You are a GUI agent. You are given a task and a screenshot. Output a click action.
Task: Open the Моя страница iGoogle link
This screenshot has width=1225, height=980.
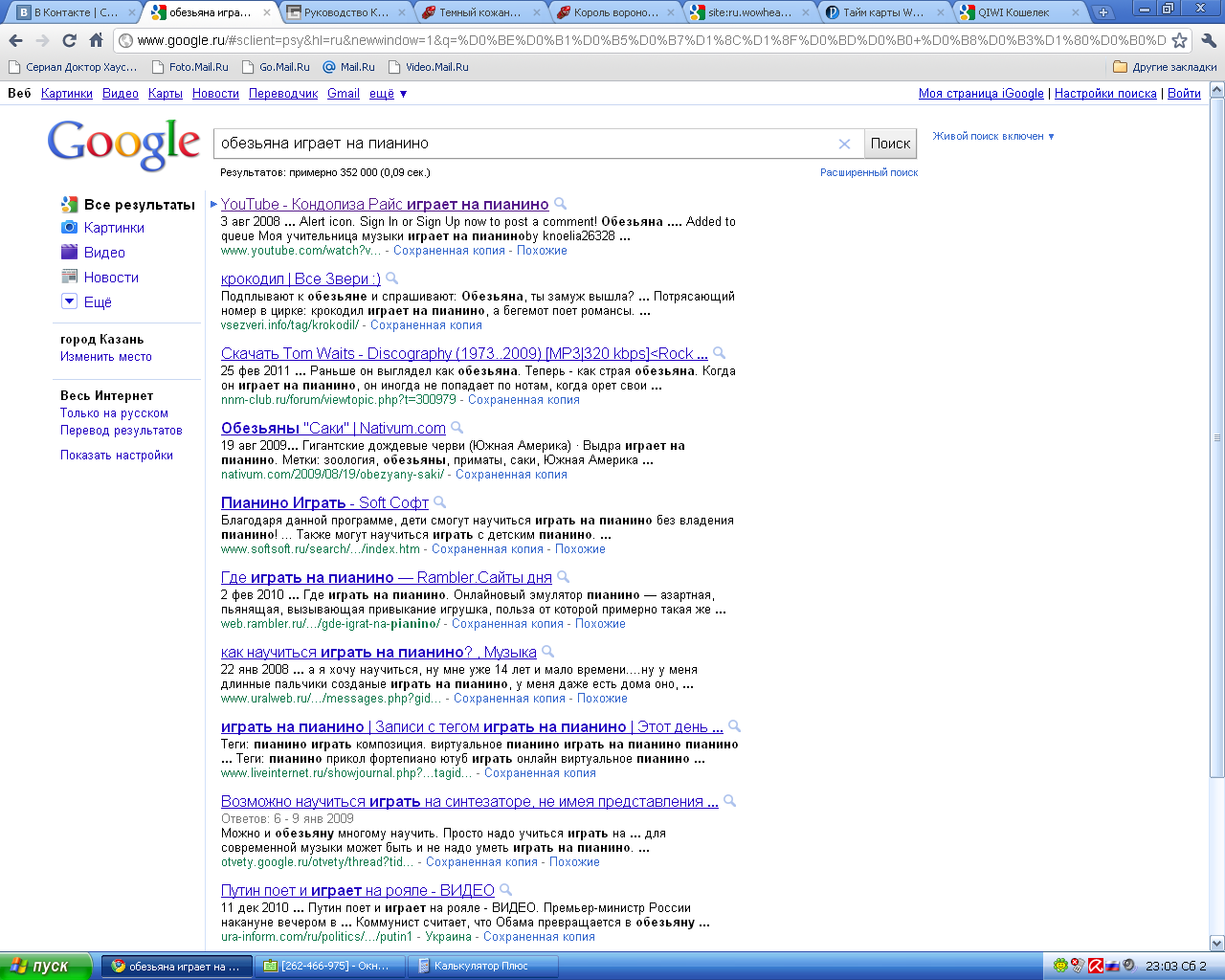coord(981,94)
